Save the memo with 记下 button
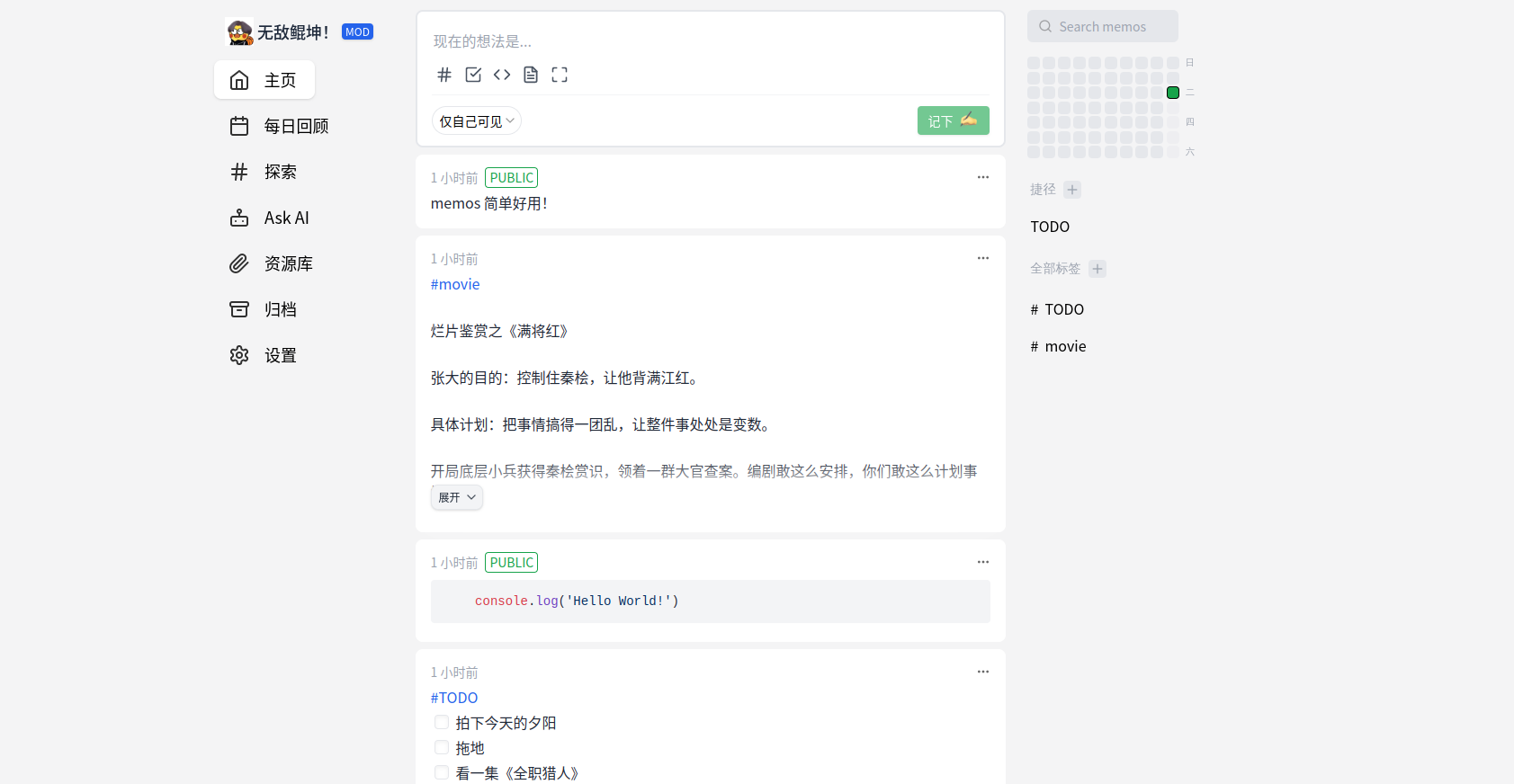 point(954,120)
